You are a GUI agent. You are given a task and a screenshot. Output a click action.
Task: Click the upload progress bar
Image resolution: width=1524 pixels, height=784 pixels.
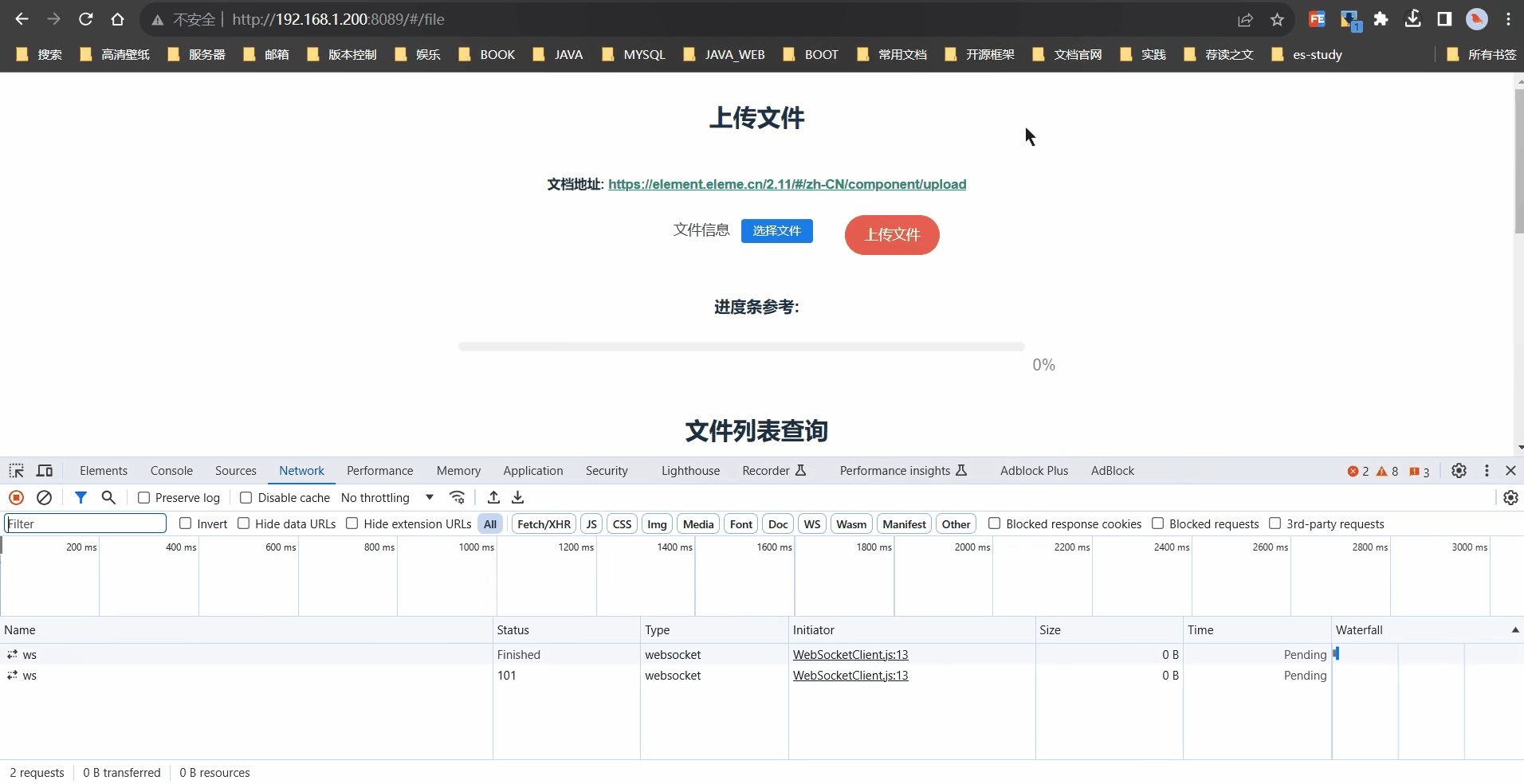point(741,347)
